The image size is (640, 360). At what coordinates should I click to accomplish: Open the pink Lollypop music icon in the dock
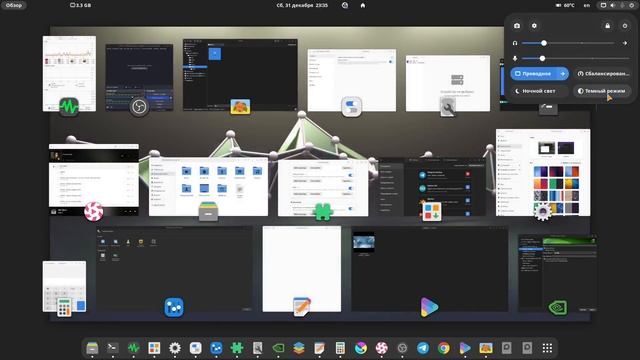[x=382, y=348]
